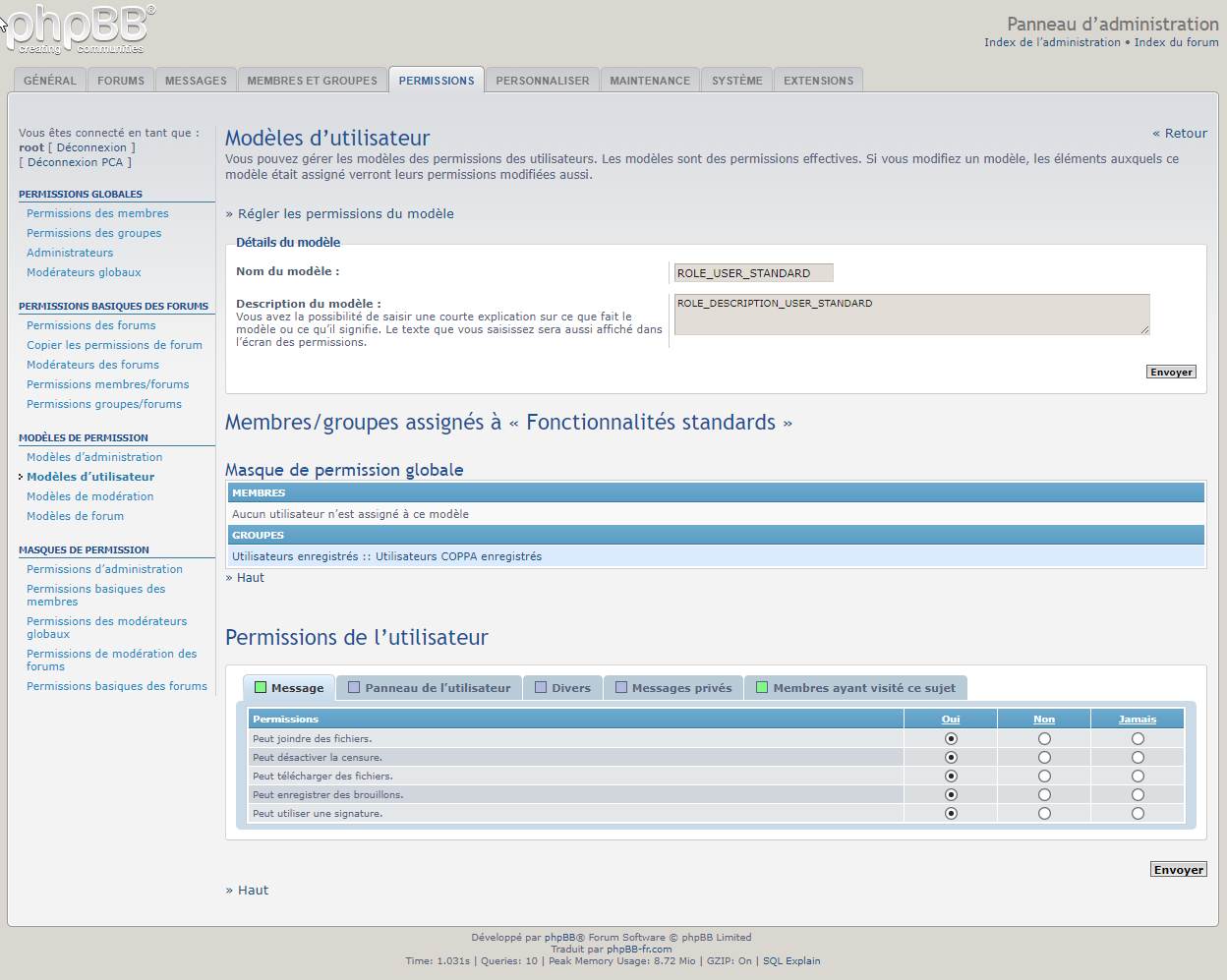The height and width of the screenshot is (980, 1227).
Task: Open Utilisateurs enregistrés group link
Action: tap(295, 556)
